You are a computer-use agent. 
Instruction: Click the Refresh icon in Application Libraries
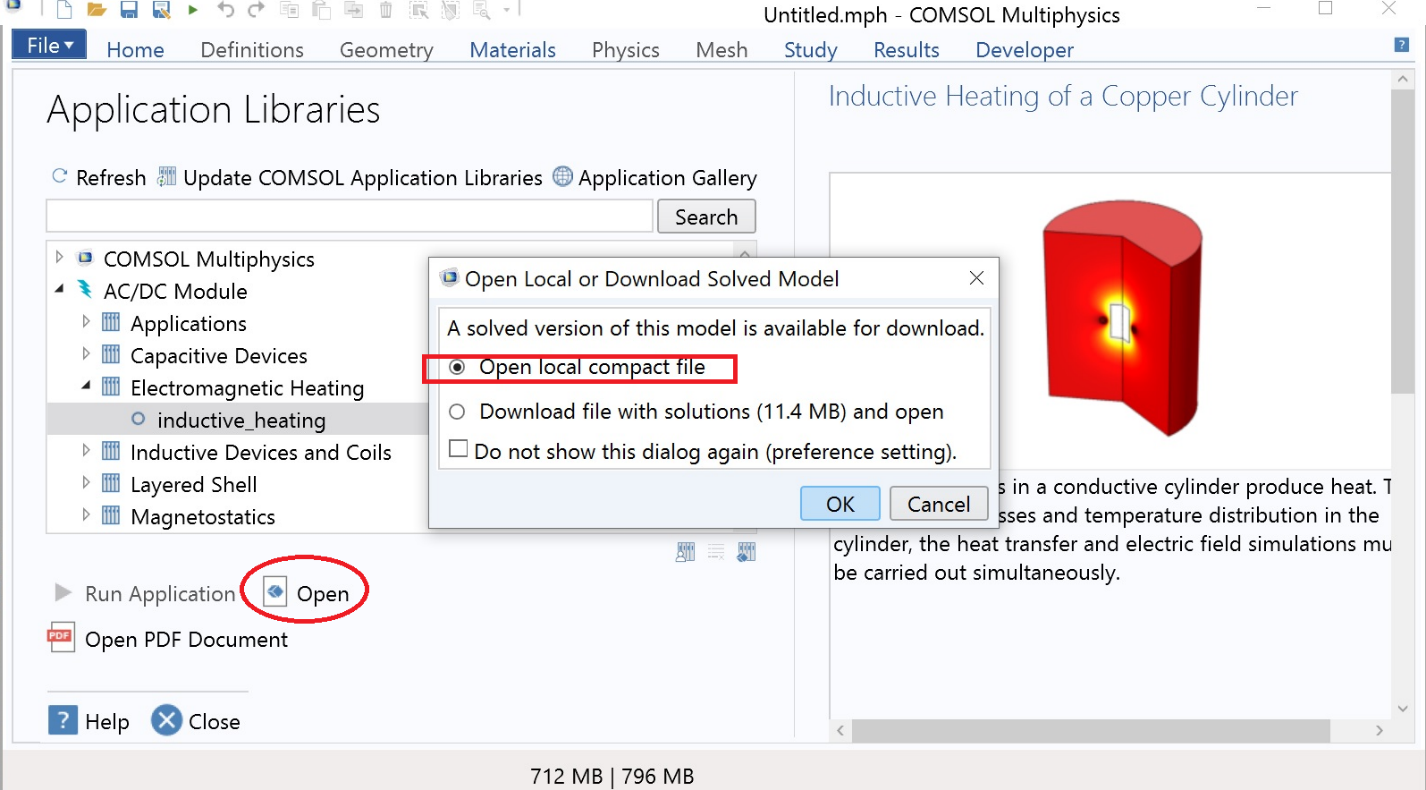pyautogui.click(x=59, y=177)
